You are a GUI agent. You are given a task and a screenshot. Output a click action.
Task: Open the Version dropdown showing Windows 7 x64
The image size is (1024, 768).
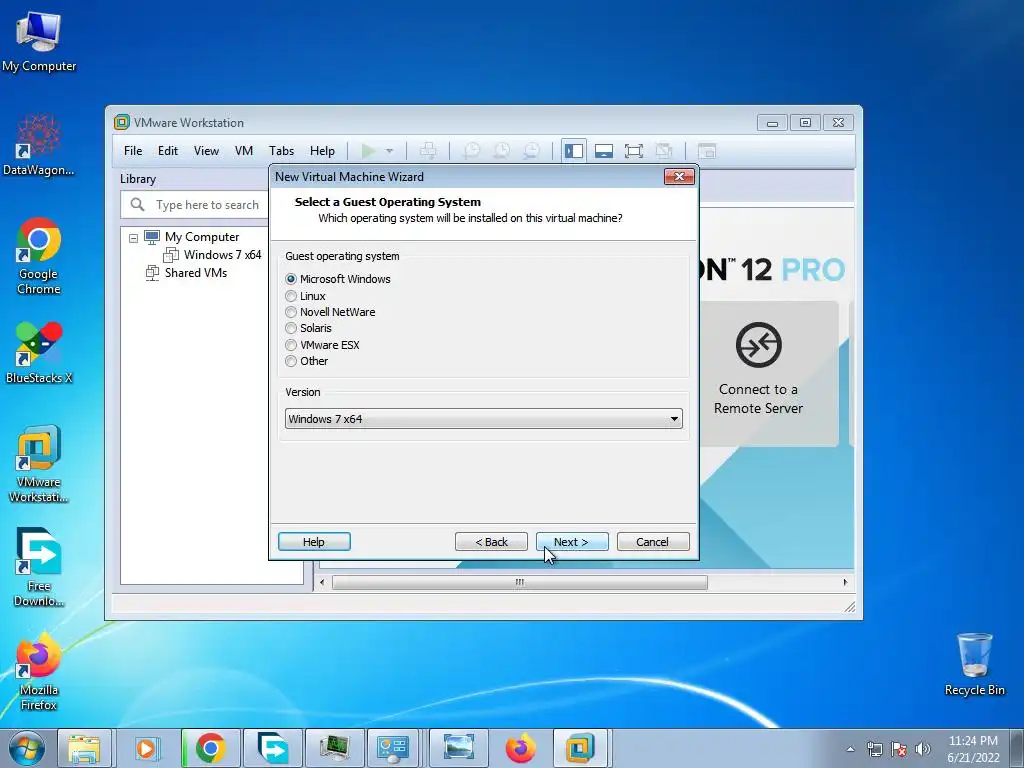483,419
